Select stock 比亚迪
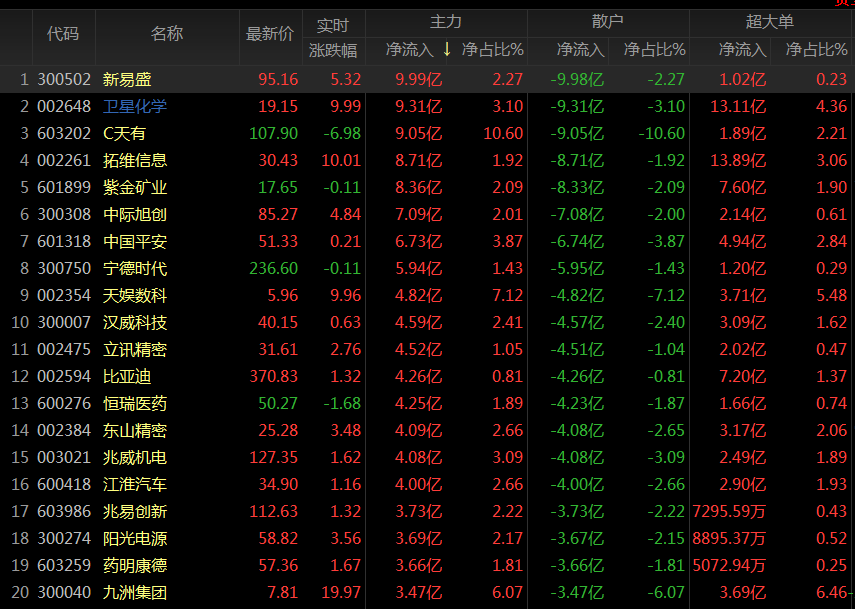The image size is (855, 609). [x=127, y=376]
